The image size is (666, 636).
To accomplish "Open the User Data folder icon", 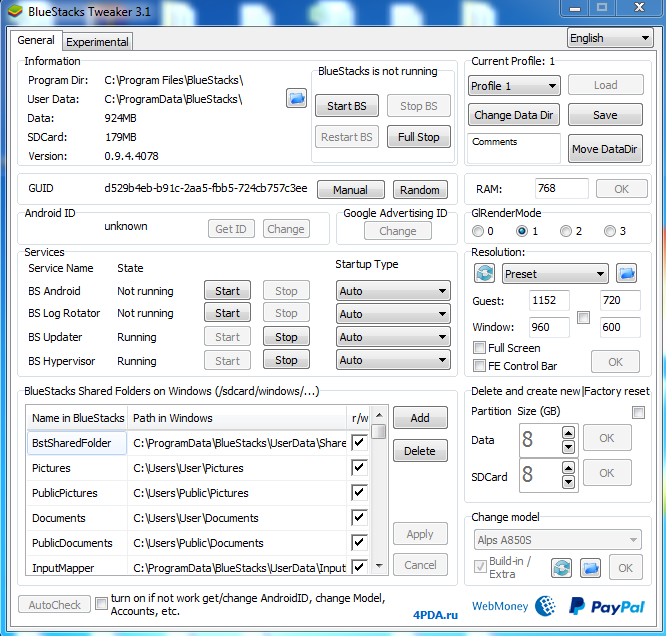I will (x=296, y=98).
